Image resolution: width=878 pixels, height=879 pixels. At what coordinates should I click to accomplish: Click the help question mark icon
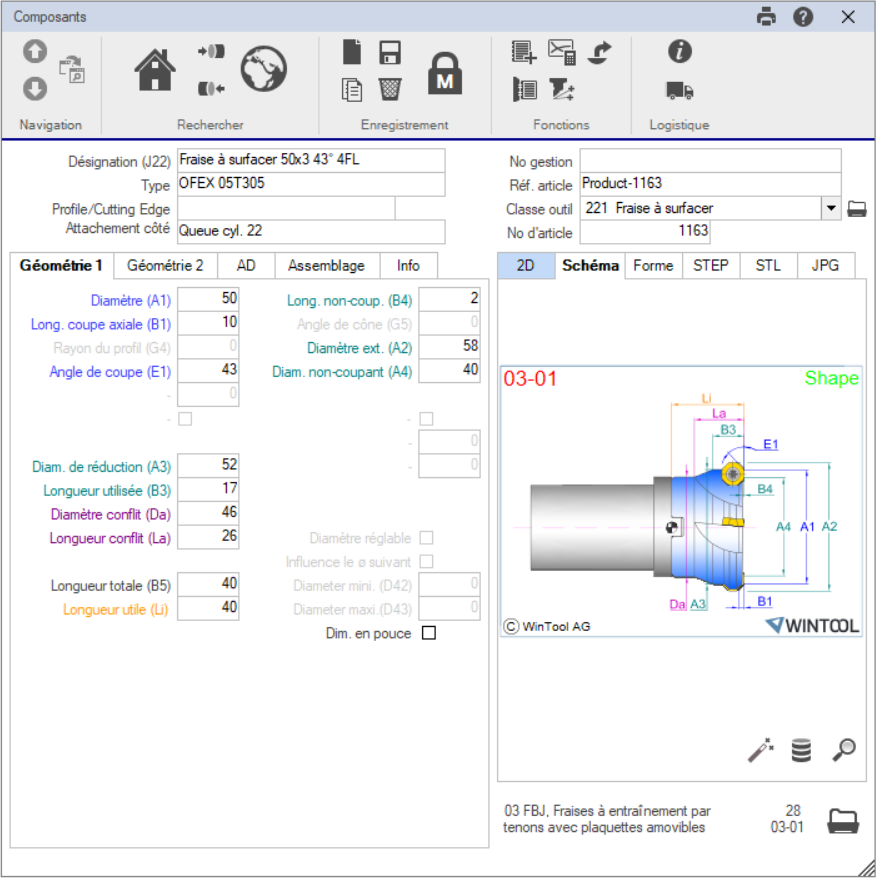[802, 17]
